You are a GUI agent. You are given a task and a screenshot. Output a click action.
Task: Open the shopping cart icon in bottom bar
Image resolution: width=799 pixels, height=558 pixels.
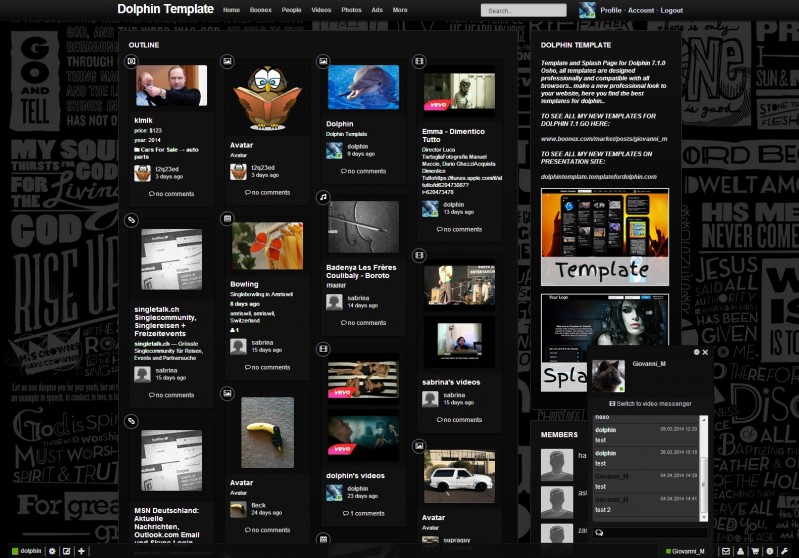click(x=755, y=551)
